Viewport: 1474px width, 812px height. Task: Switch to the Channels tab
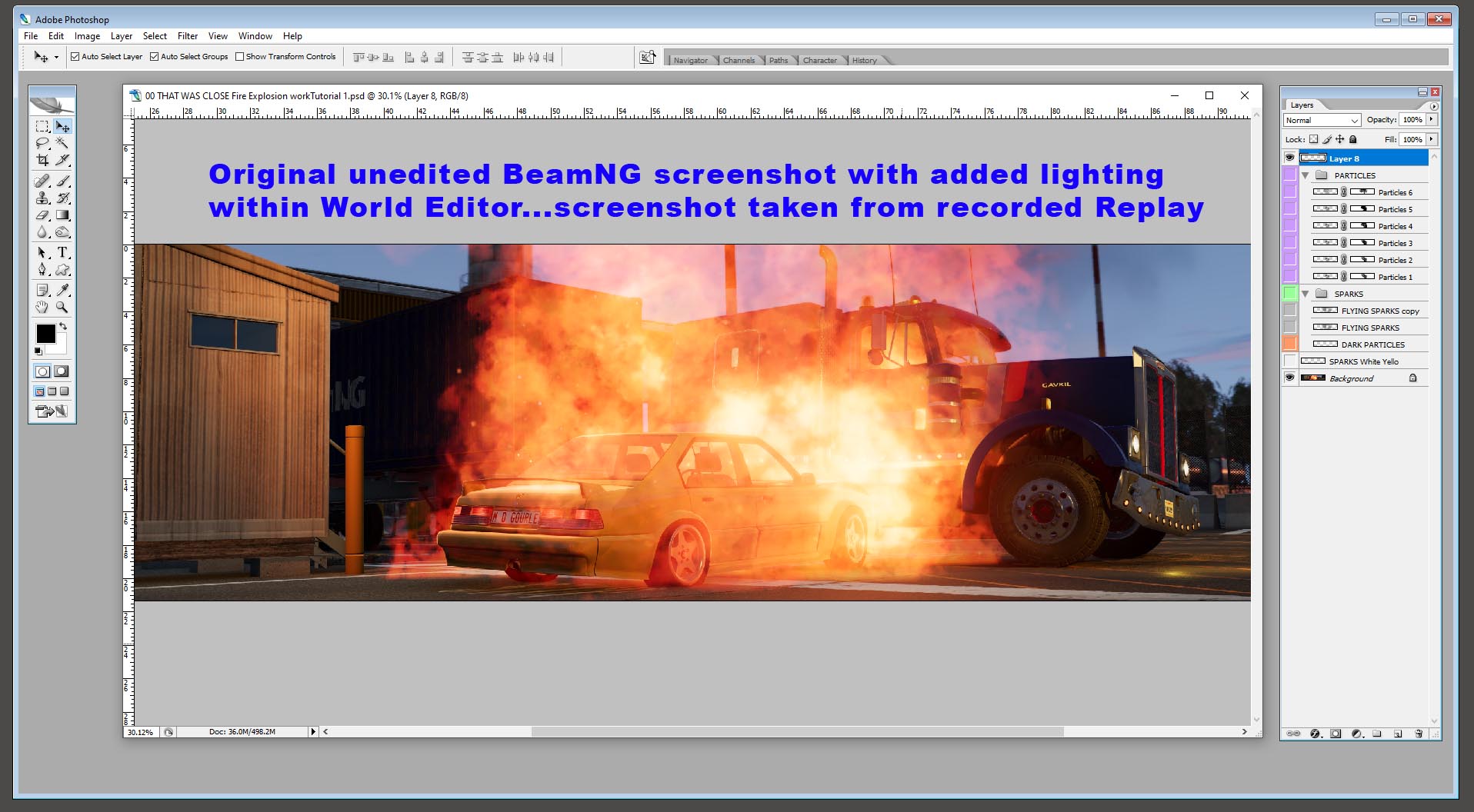(x=739, y=60)
